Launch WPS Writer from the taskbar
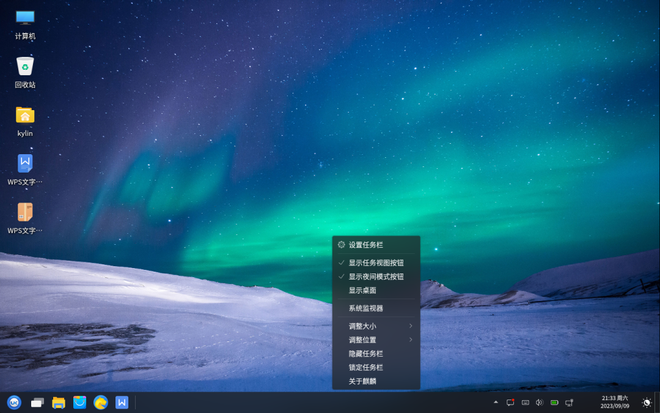 122,402
